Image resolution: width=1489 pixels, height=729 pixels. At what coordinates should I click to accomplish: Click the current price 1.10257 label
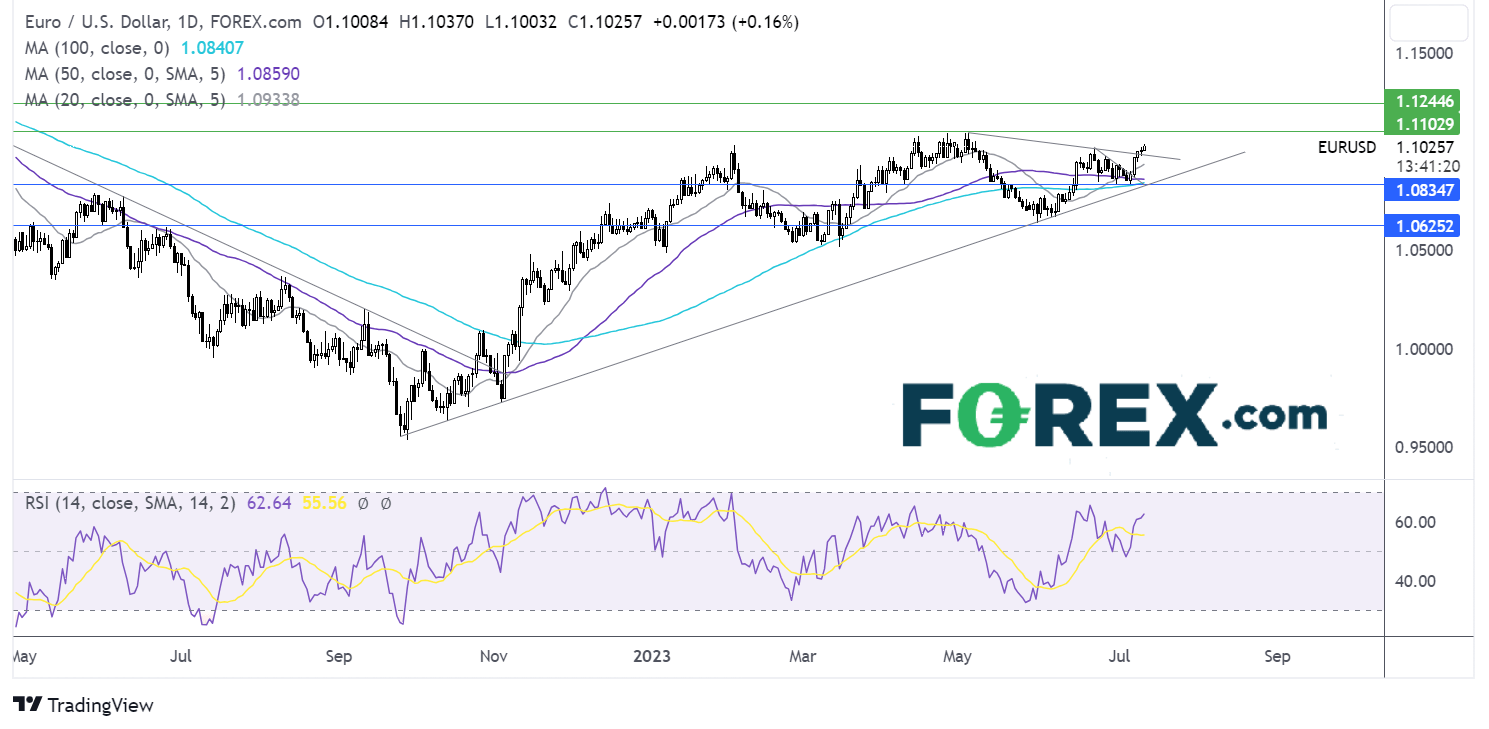1424,147
